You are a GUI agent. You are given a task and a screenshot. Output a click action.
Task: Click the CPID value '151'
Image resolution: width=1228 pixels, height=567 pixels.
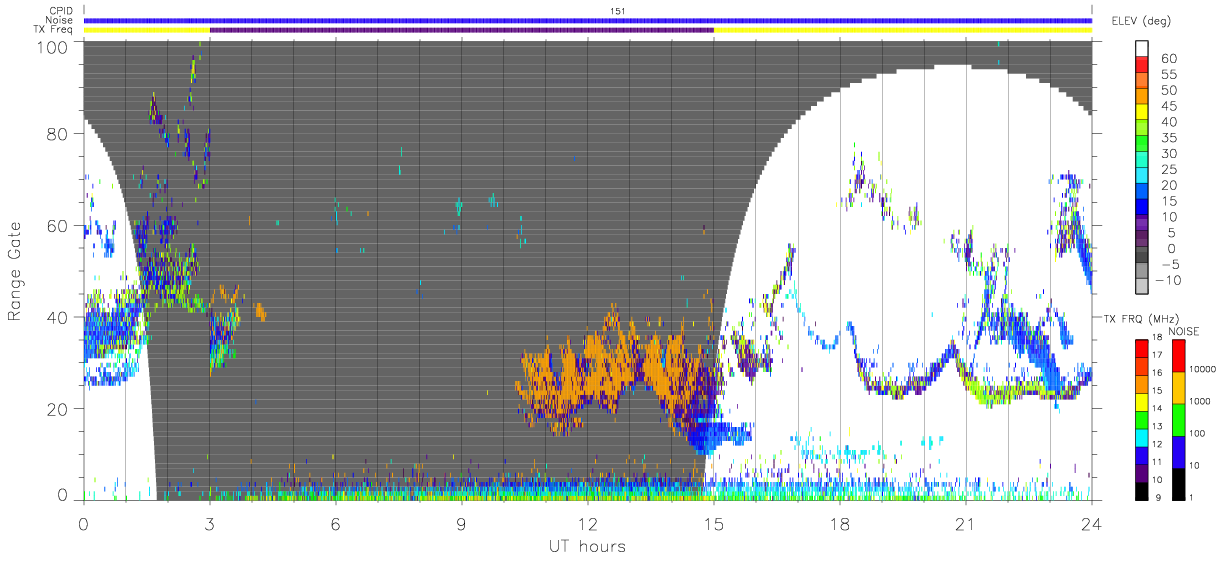tap(617, 11)
